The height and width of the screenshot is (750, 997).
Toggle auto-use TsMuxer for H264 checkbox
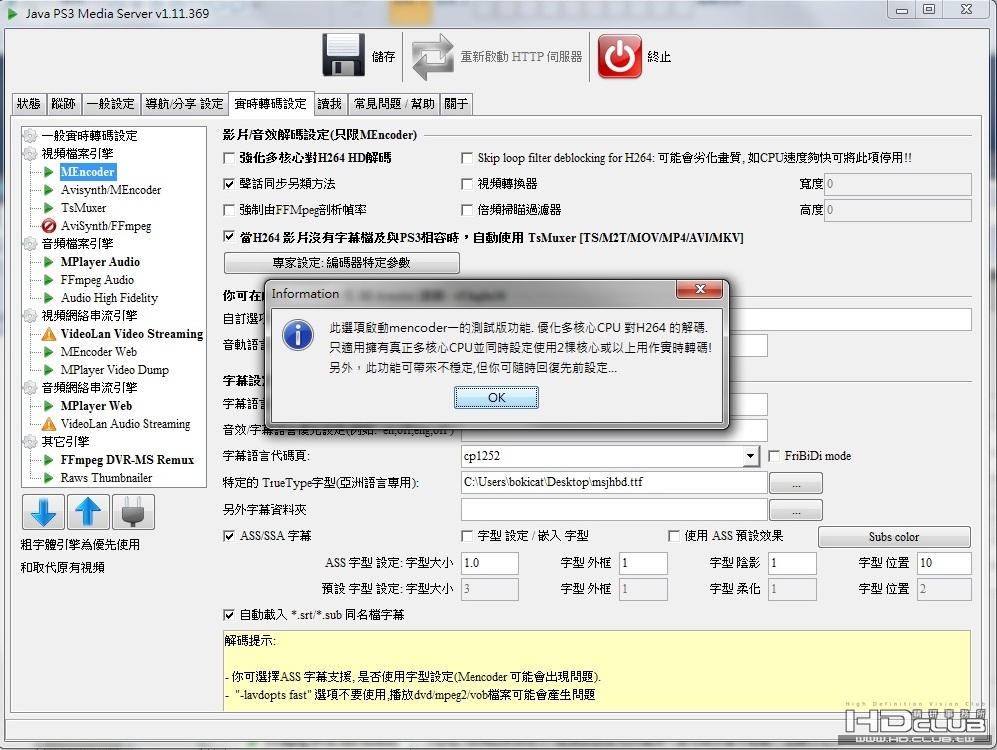[x=229, y=237]
